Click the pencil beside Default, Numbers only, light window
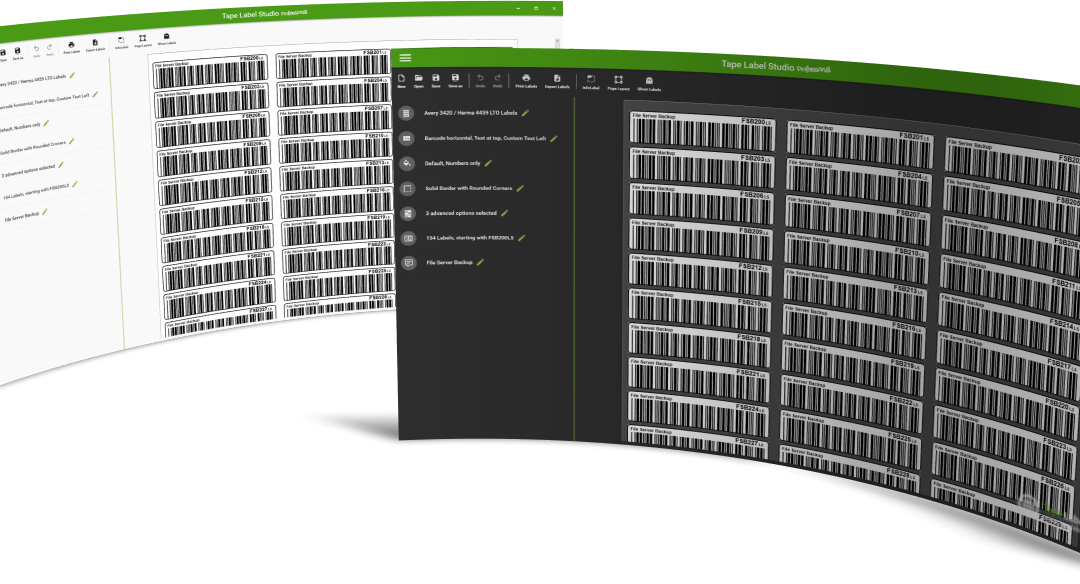Viewport: 1080px width, 584px height. tap(46, 123)
